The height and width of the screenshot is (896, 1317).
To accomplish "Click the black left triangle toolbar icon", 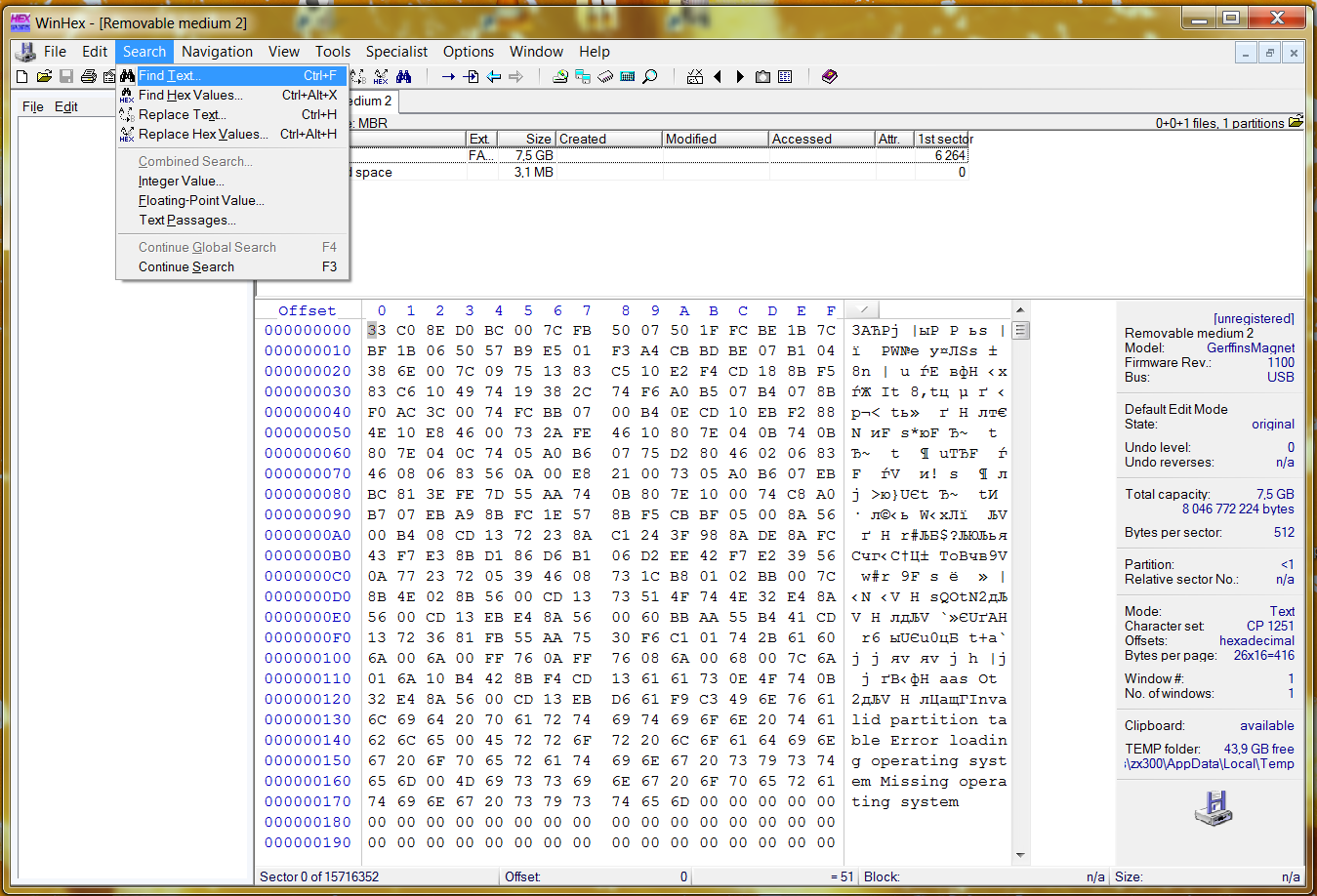I will coord(718,76).
